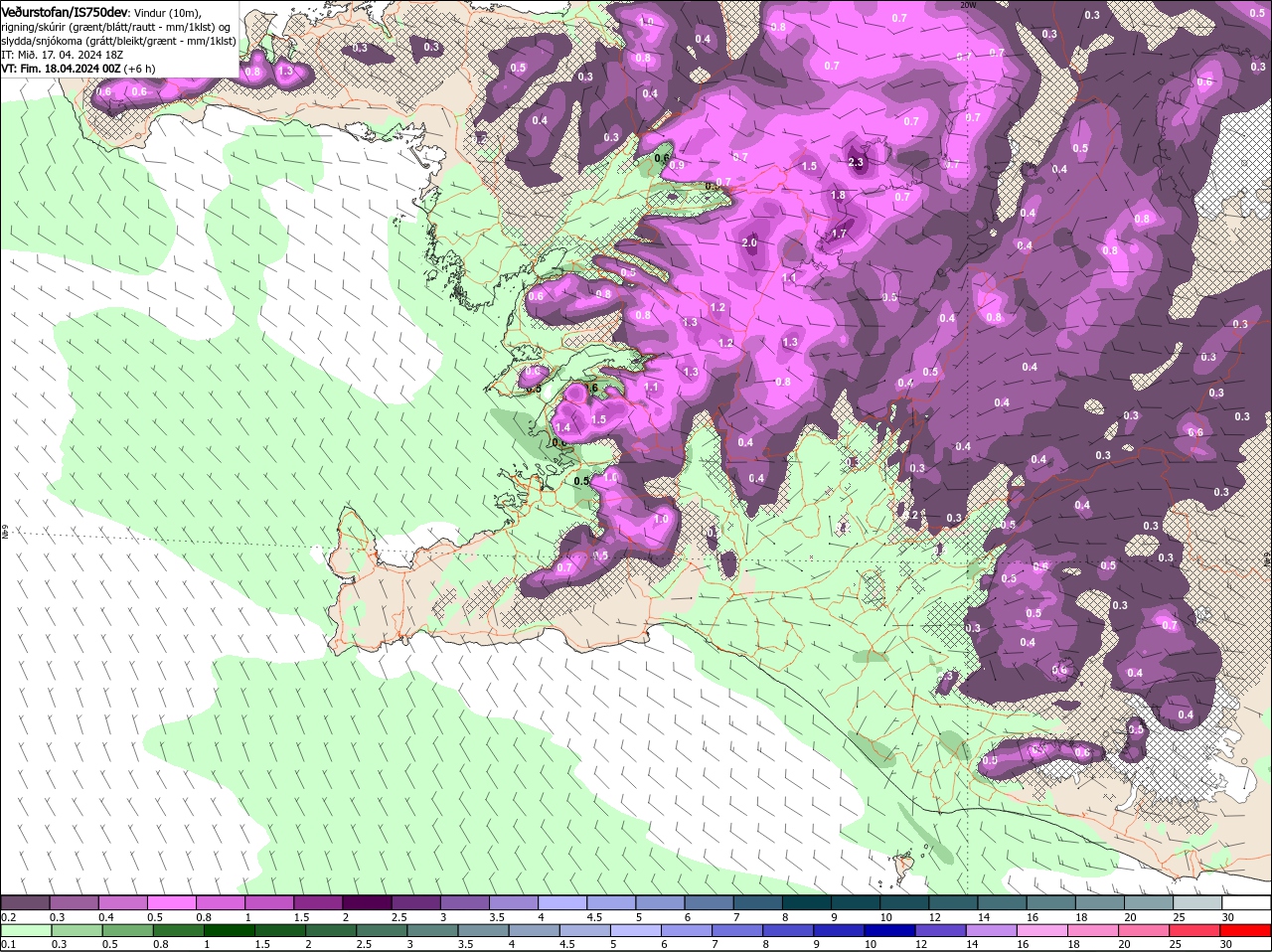Click the 0.9 value label on the map
Image resolution: width=1272 pixels, height=952 pixels.
point(677,165)
